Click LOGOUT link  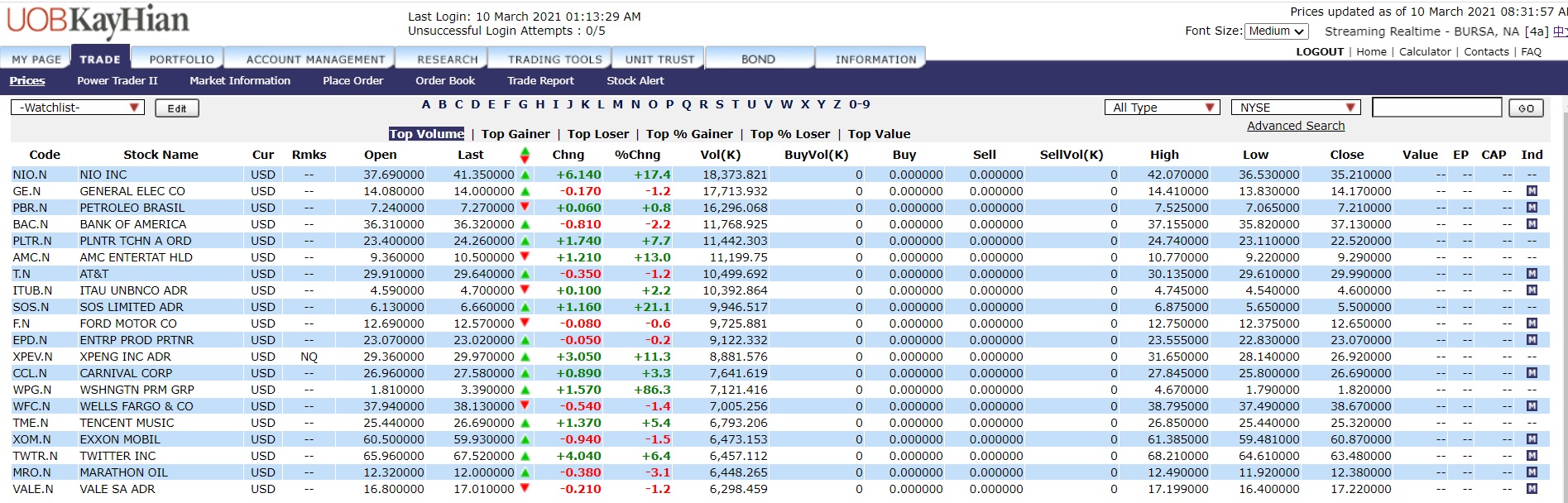tap(1320, 51)
